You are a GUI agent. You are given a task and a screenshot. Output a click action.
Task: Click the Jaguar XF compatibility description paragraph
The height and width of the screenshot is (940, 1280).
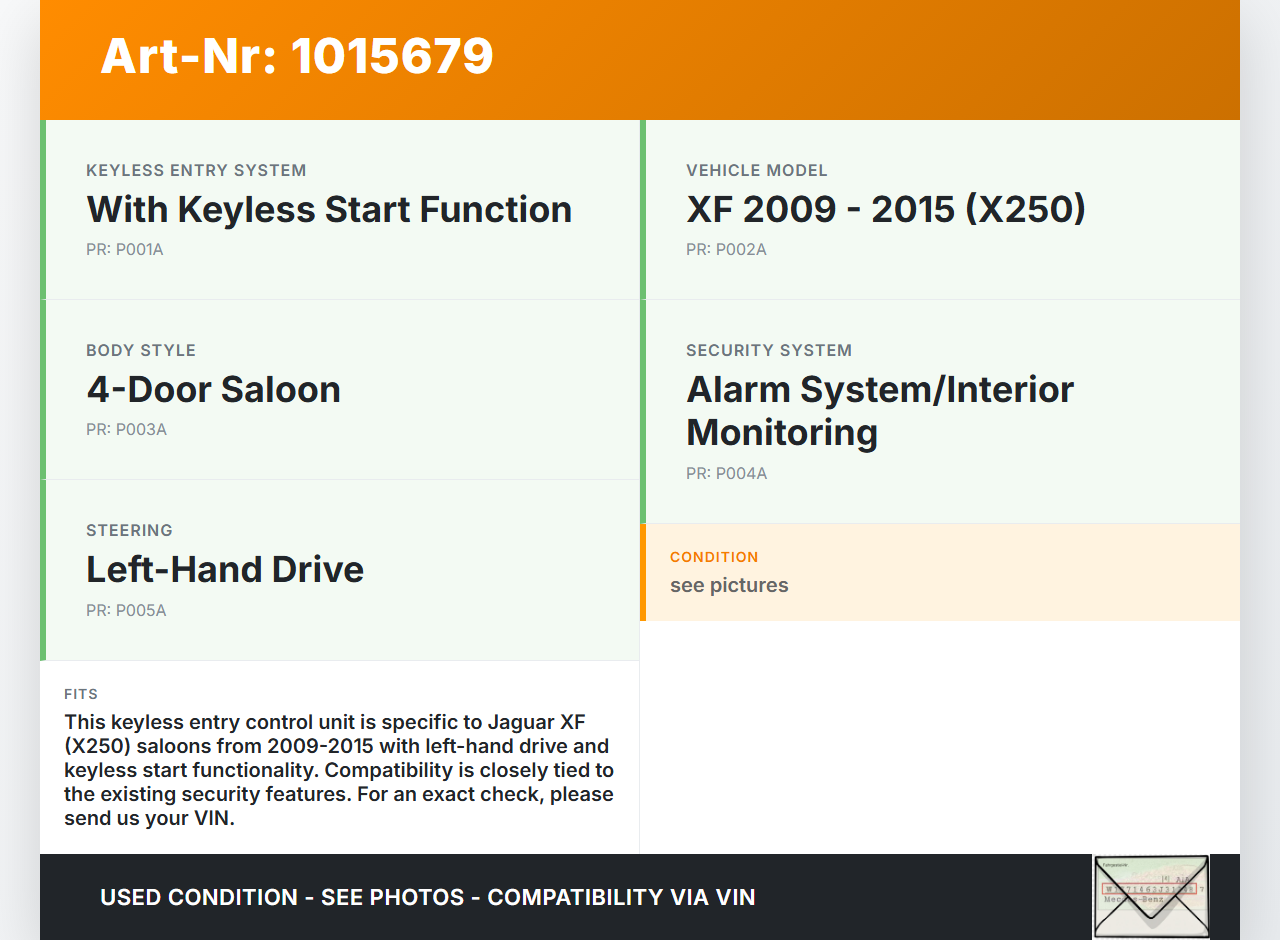[339, 770]
